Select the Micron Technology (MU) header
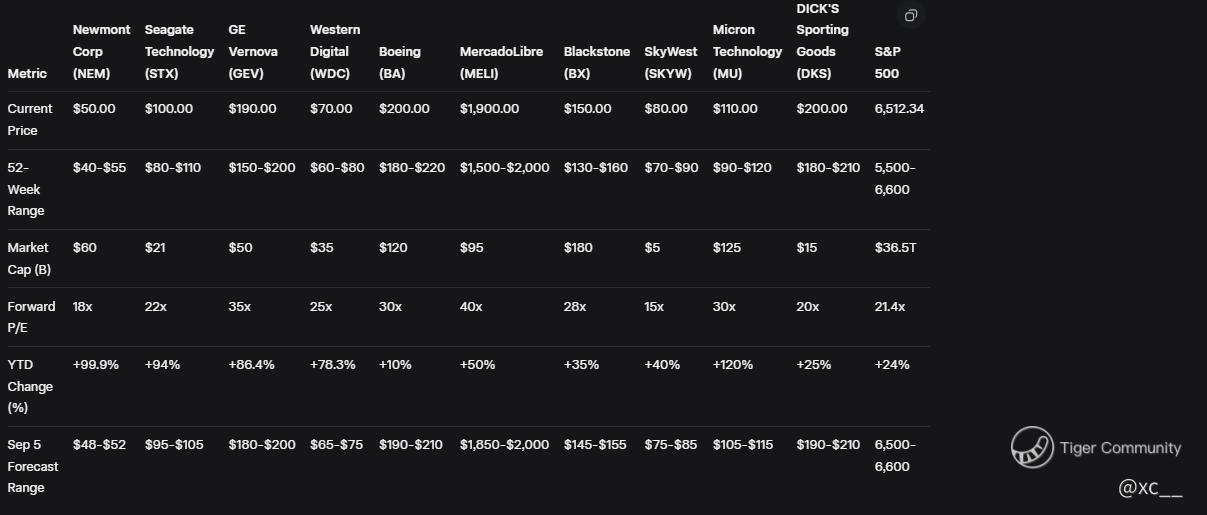 (747, 51)
